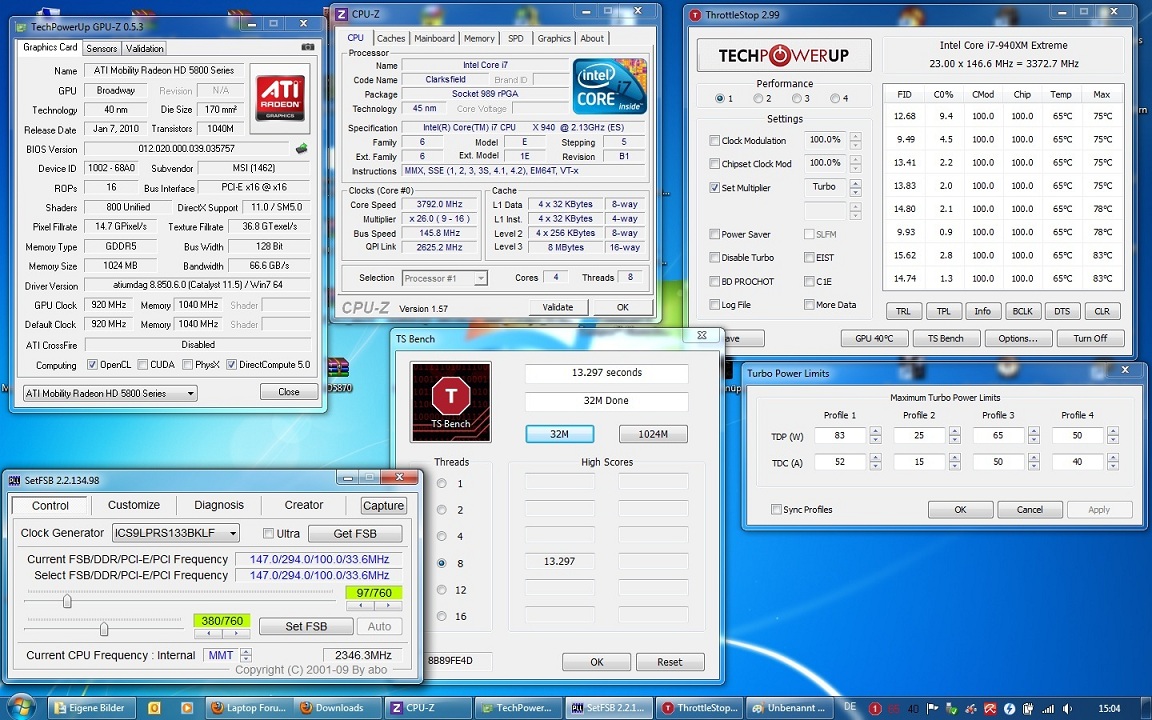Toggle the OpenCL checkbox in GPU-Z

click(x=93, y=364)
